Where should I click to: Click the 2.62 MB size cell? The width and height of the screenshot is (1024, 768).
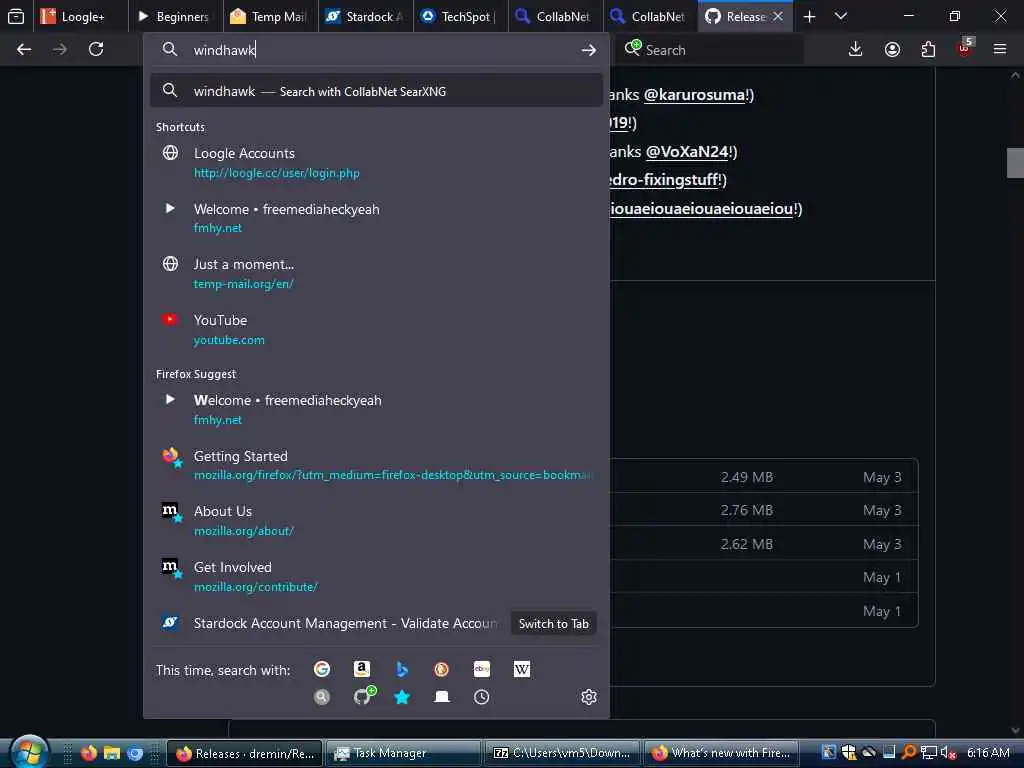click(x=746, y=545)
